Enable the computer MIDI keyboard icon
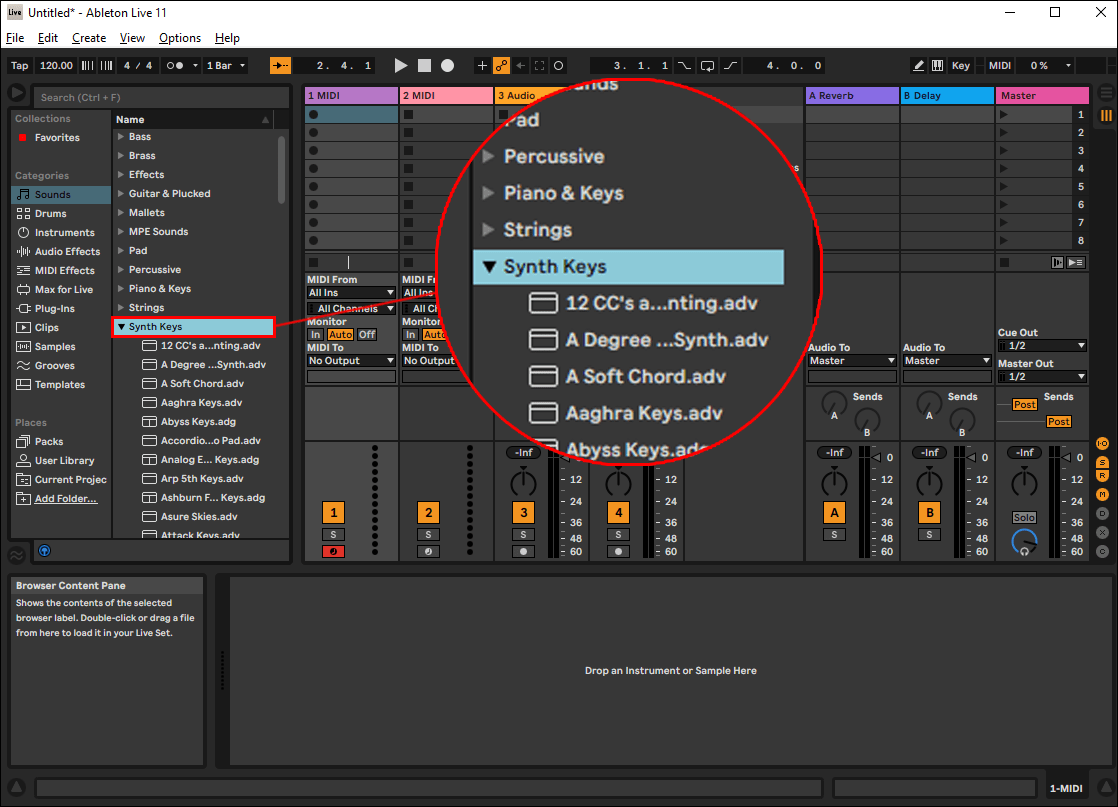 coord(937,65)
